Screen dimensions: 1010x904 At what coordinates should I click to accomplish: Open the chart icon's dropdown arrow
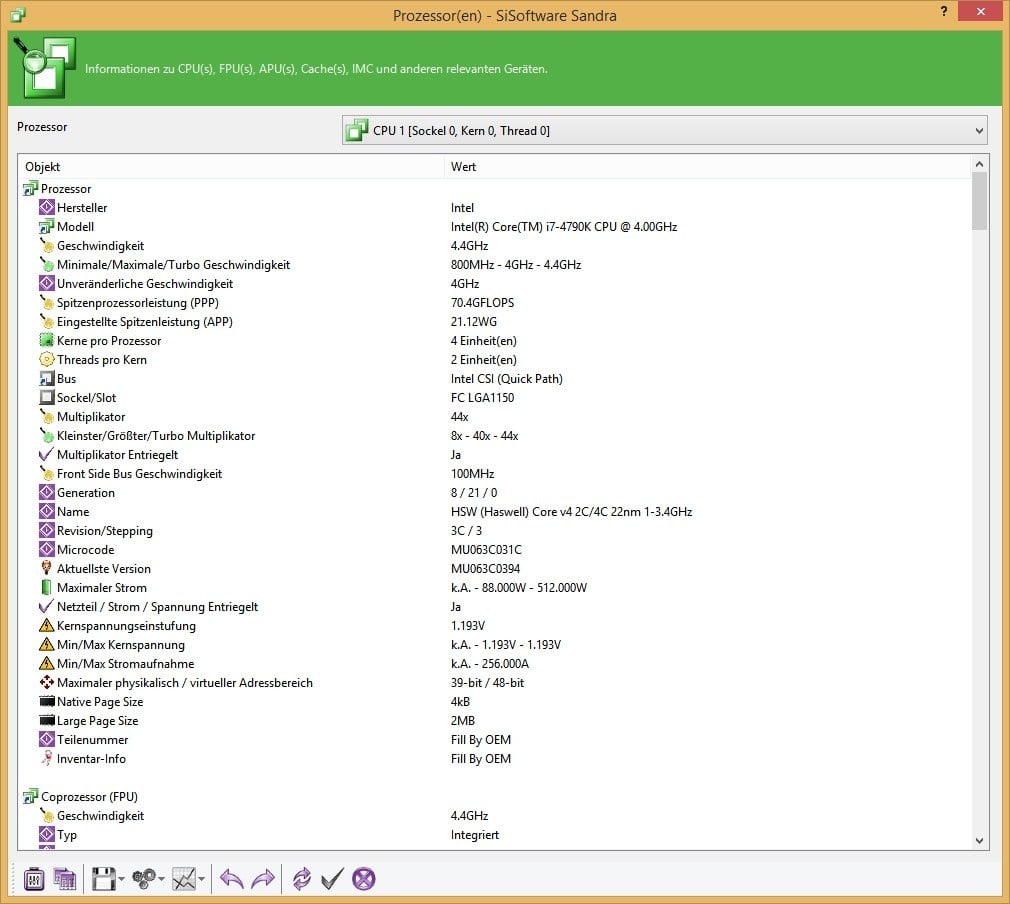pyautogui.click(x=202, y=879)
